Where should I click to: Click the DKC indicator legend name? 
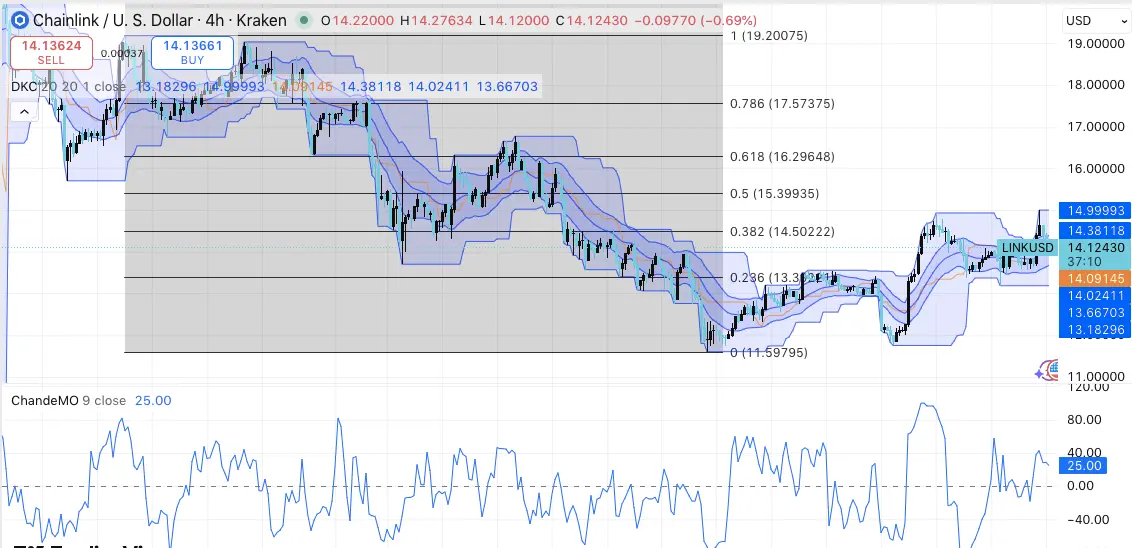(x=24, y=87)
